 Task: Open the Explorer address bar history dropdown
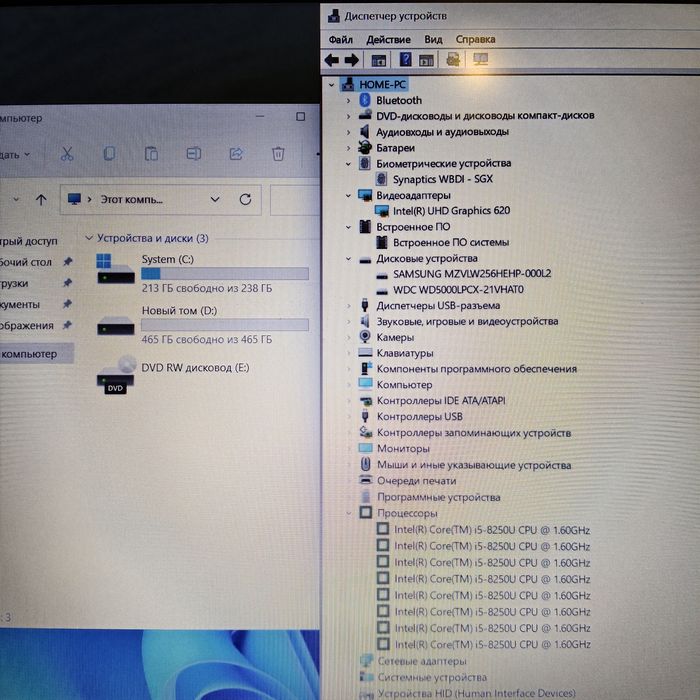(x=215, y=199)
